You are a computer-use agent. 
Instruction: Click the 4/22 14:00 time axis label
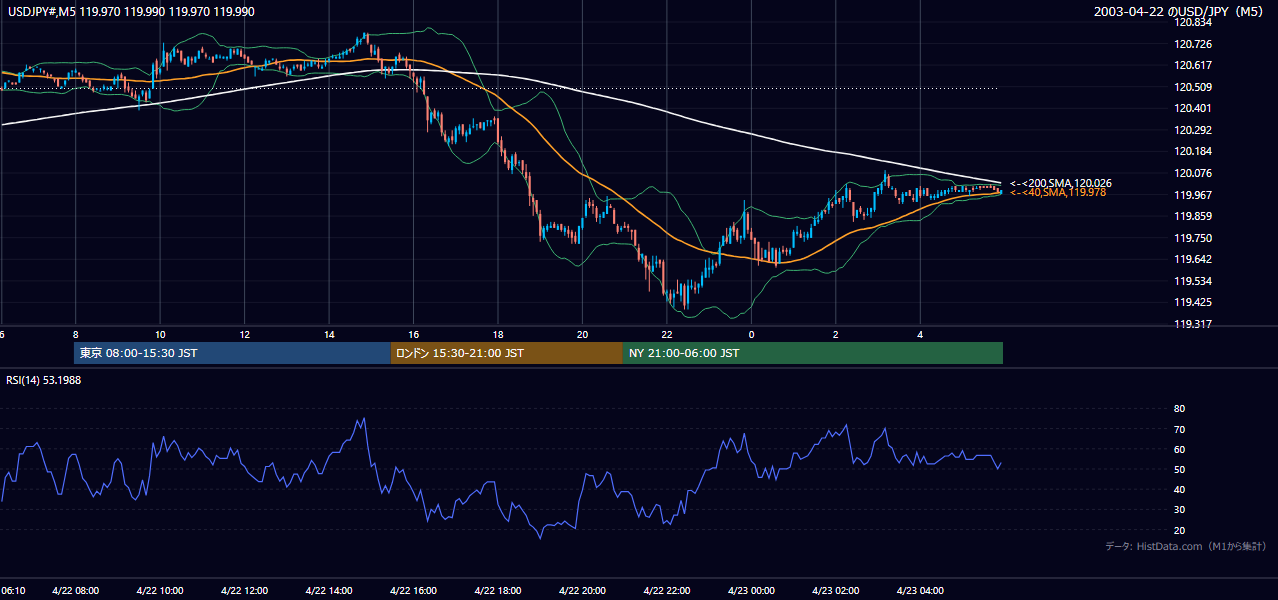pos(328,591)
